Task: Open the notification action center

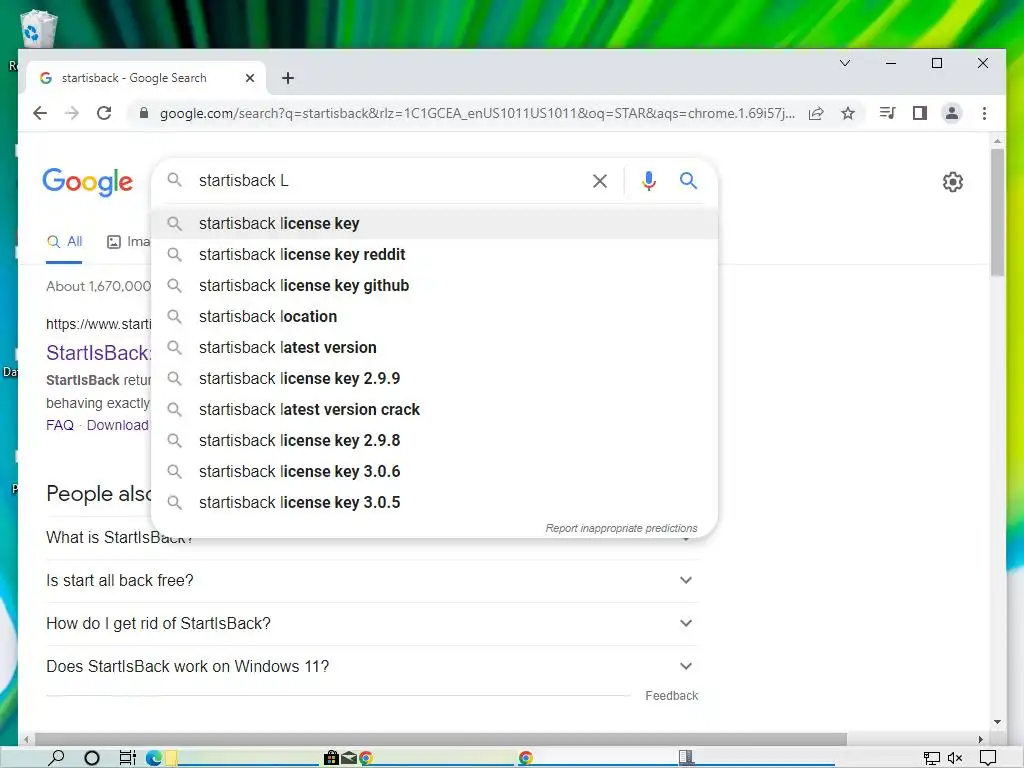Action: click(988, 758)
